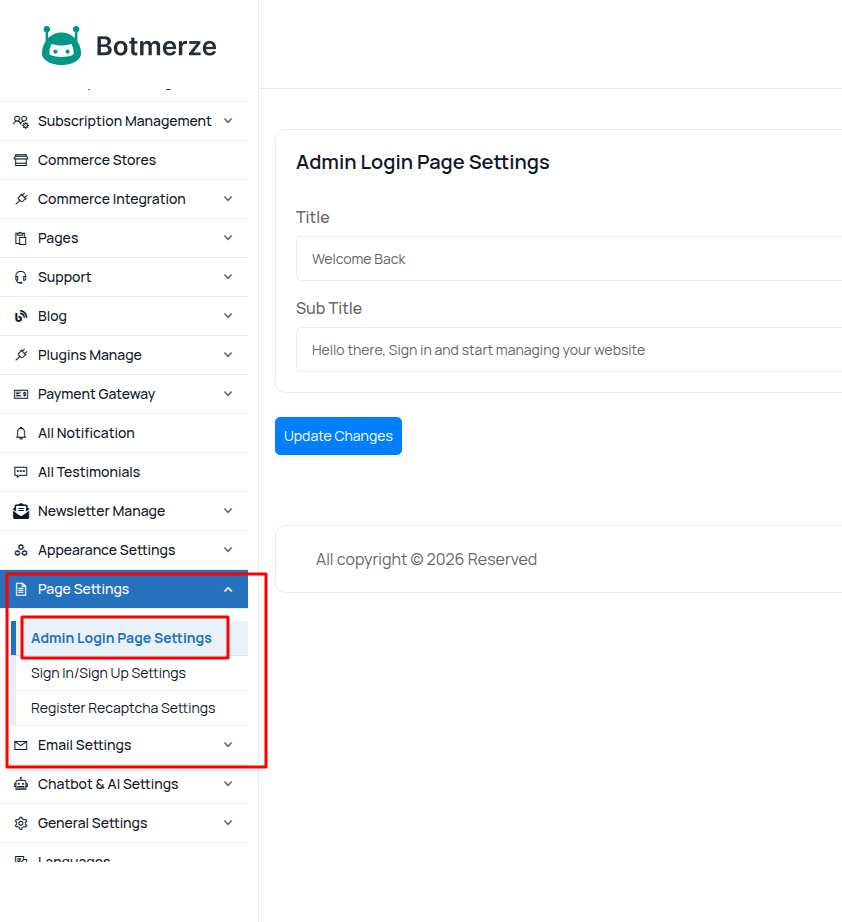Click the All Testimonials chat icon
842x922 pixels.
coord(21,472)
